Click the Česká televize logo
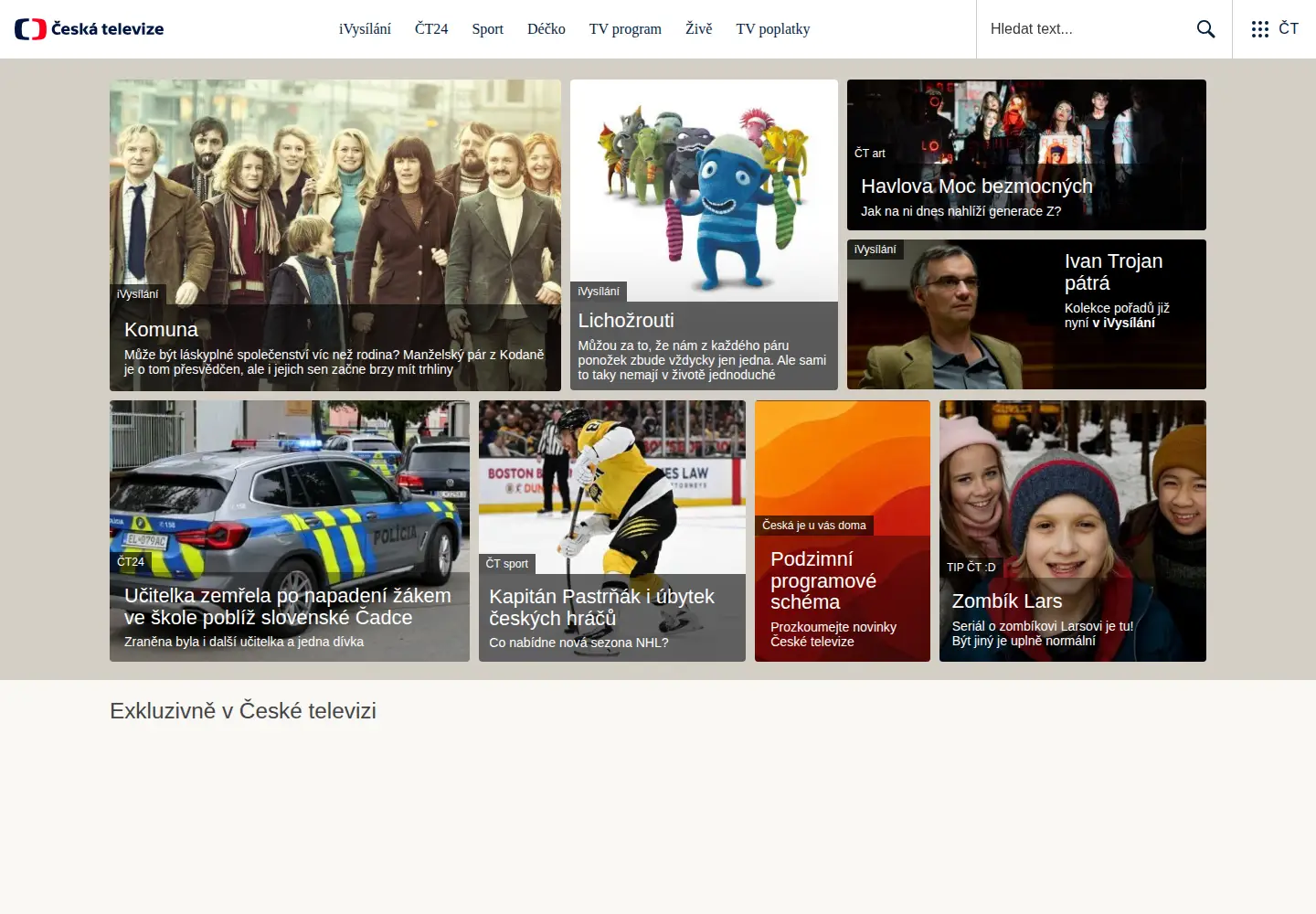 tap(90, 29)
